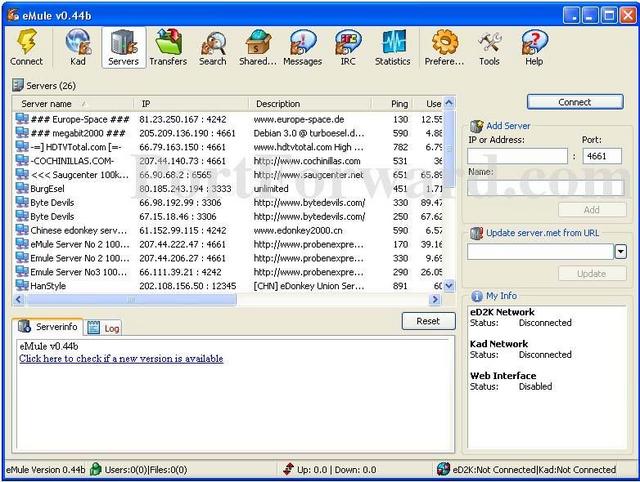Click the eD2K connection globe status icon
This screenshot has height=482, width=640.
(x=443, y=469)
